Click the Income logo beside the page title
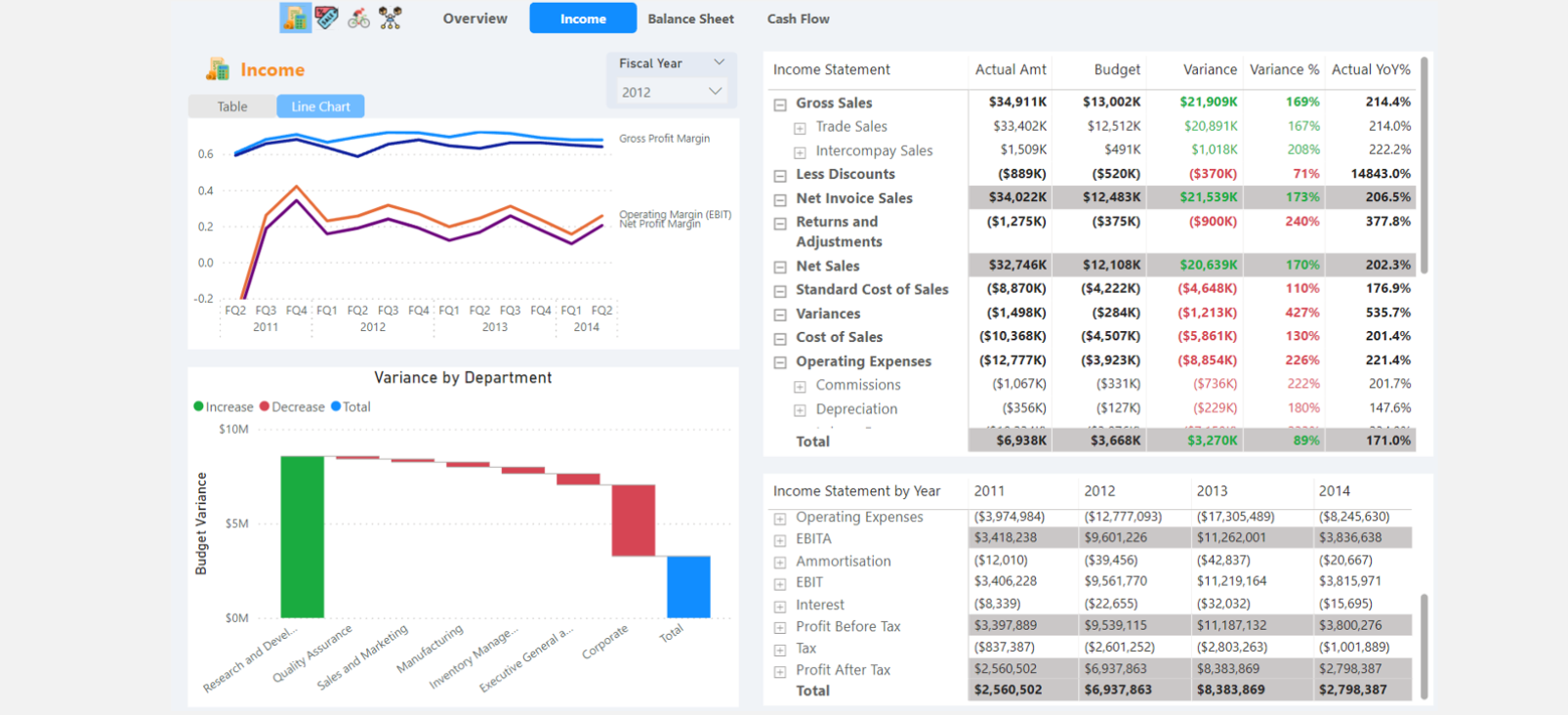The height and width of the screenshot is (715, 1568). tap(217, 68)
